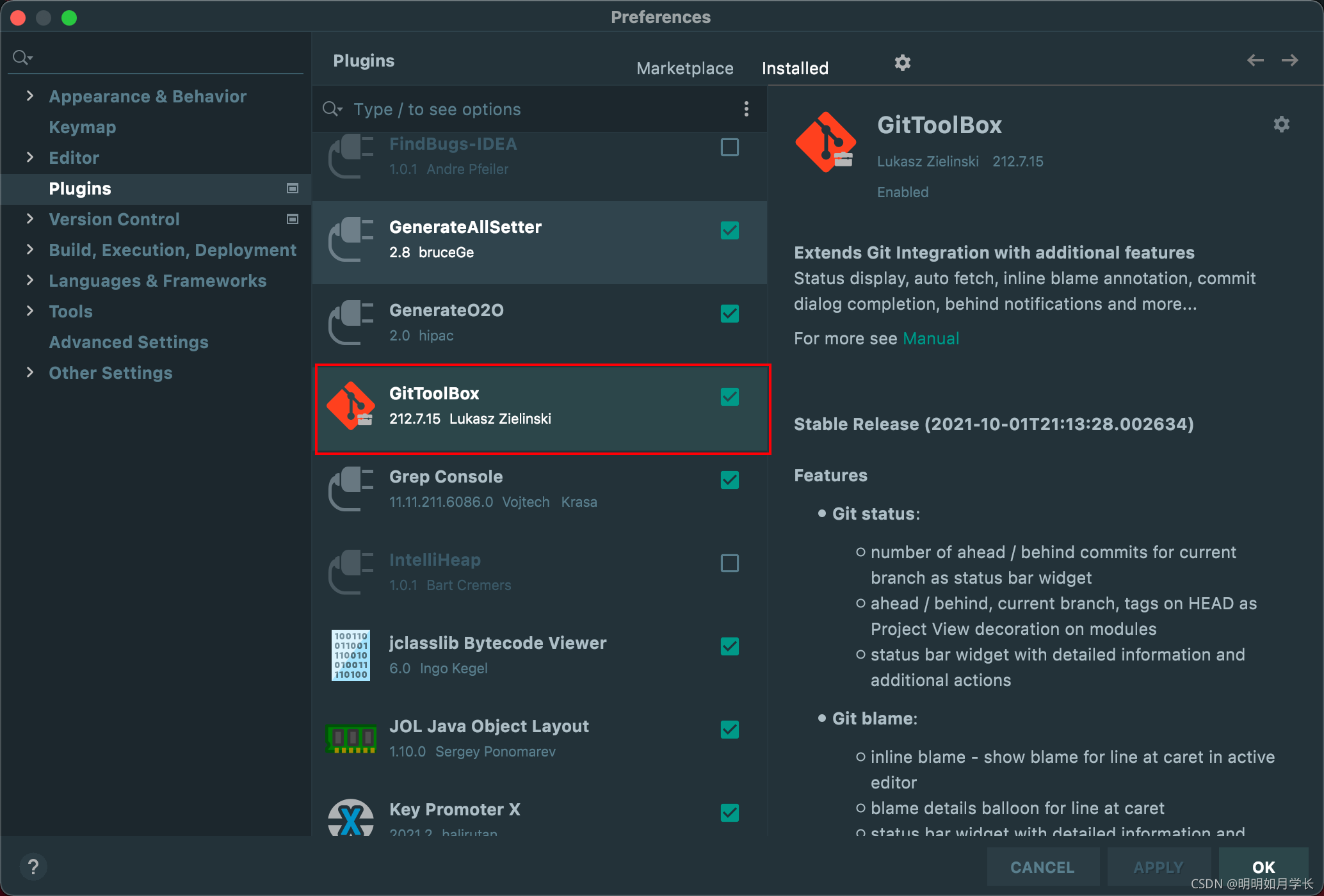
Task: Click the plugin search magnifier icon
Action: [332, 109]
